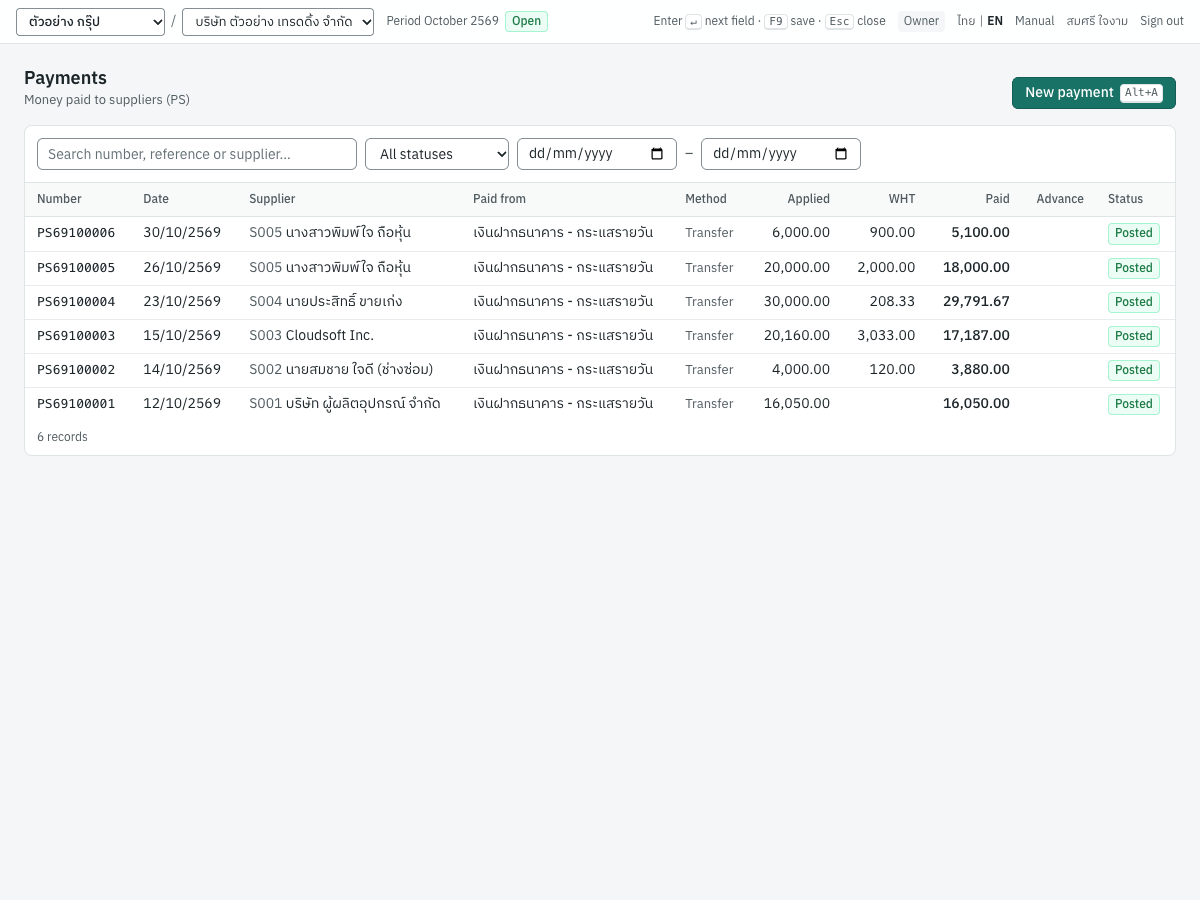Open user name สมศรี ใจงาม
This screenshot has width=1200, height=900.
pyautogui.click(x=1097, y=21)
